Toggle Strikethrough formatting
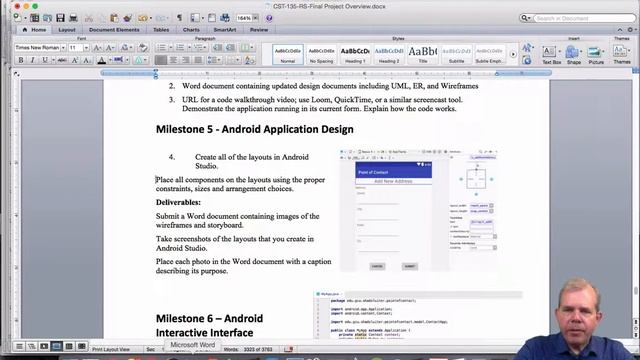The height and width of the screenshot is (360, 640). tap(62, 60)
